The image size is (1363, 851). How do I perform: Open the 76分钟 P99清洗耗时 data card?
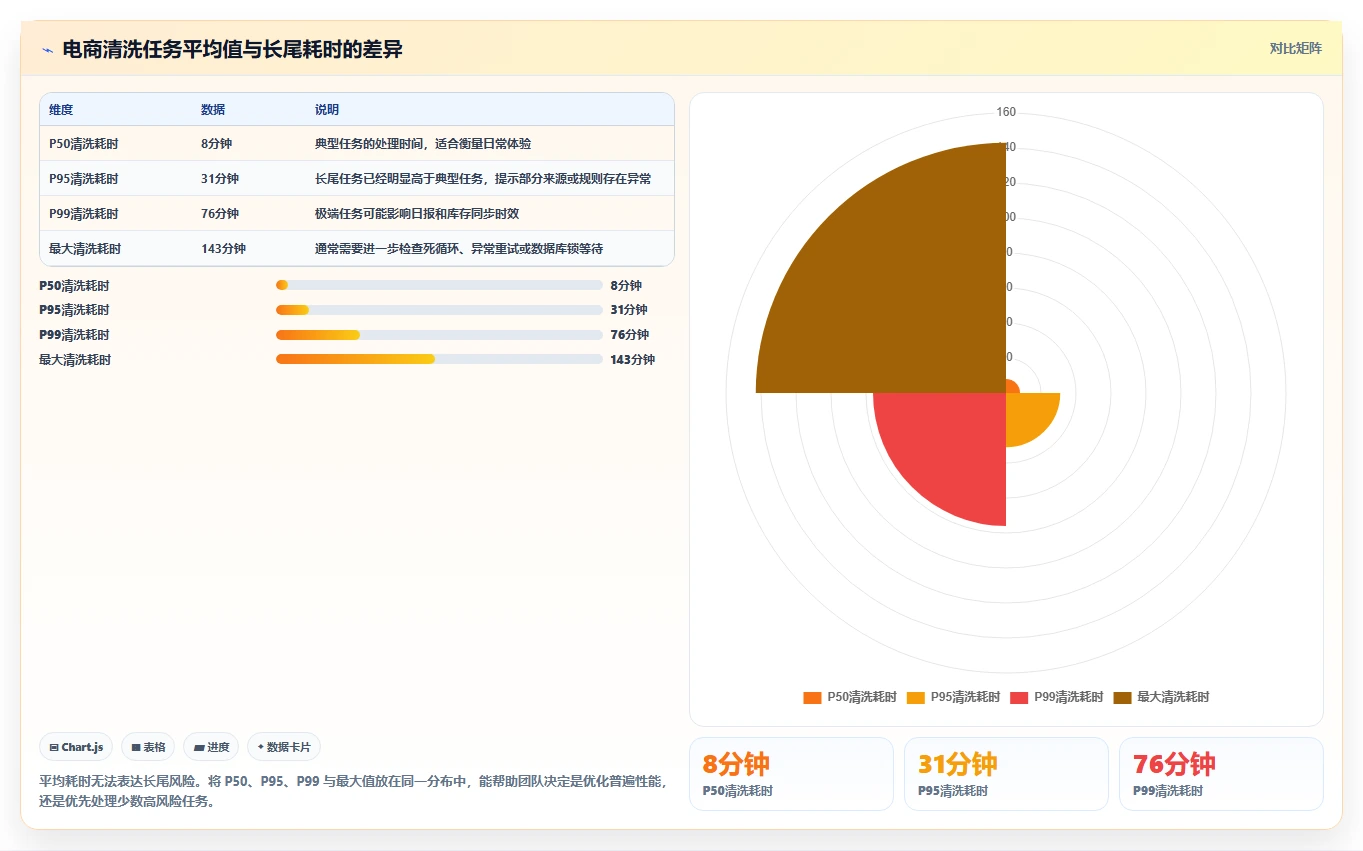point(1221,774)
